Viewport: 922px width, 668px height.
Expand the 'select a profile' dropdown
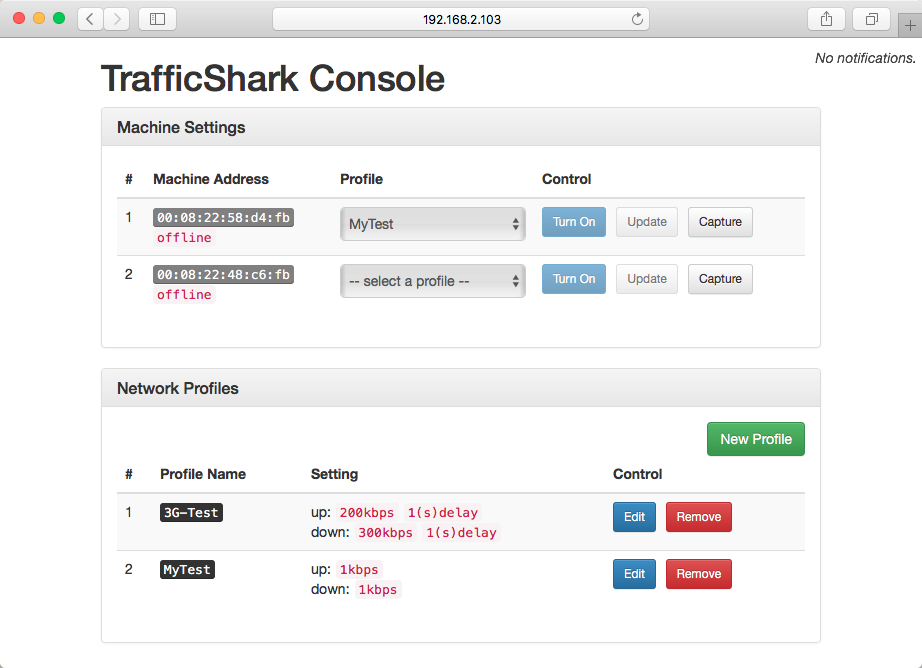432,281
